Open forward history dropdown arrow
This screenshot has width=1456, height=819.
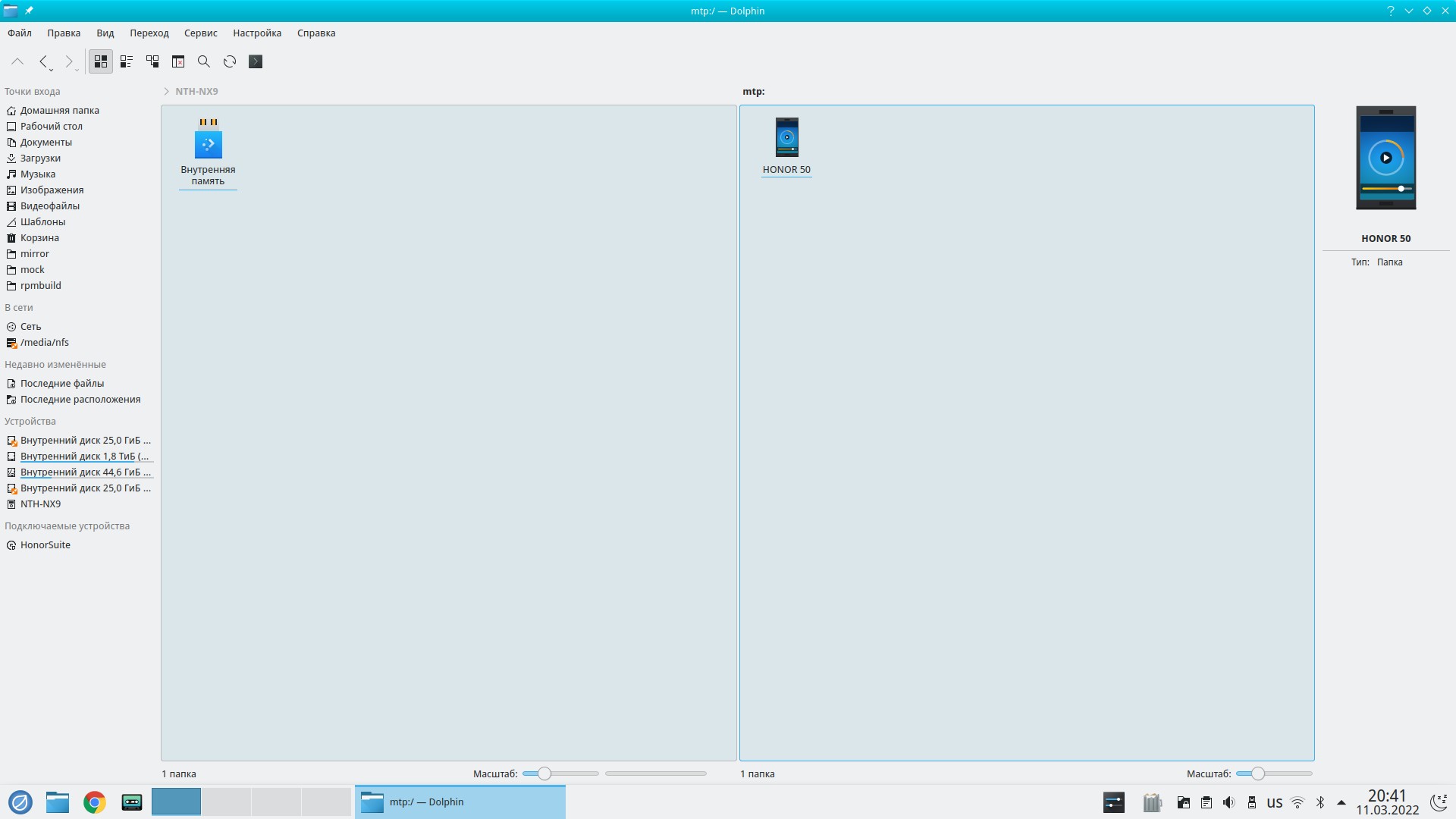(77, 70)
